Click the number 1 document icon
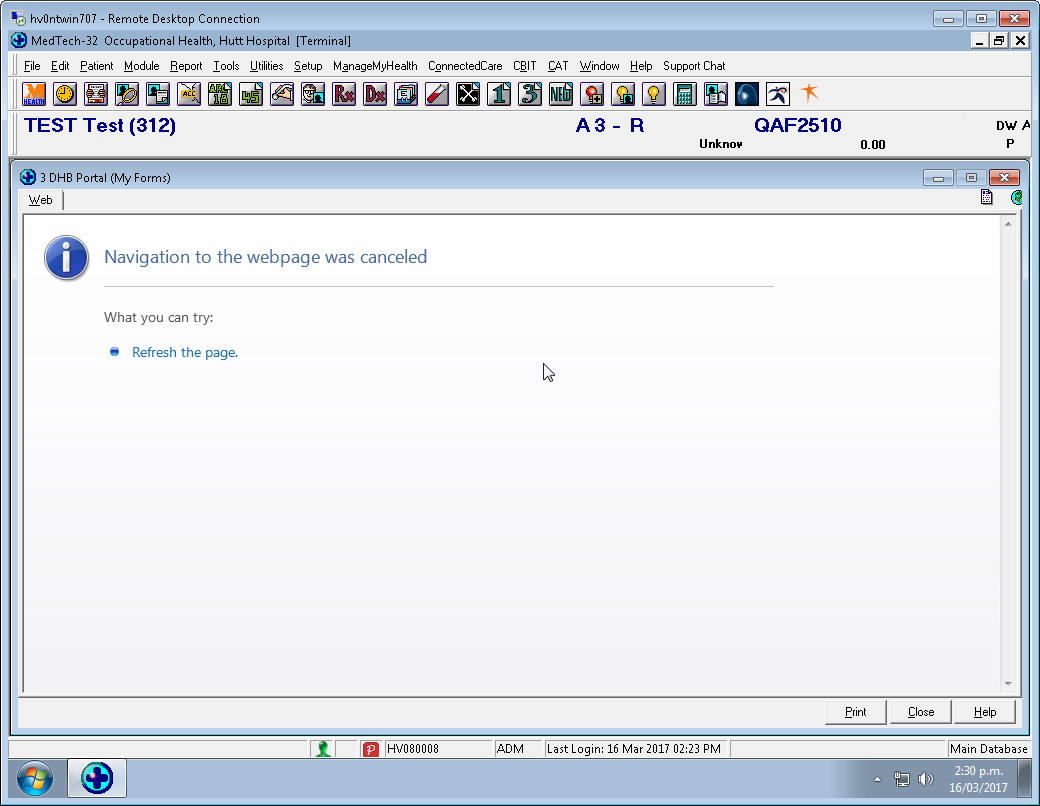 (x=499, y=94)
